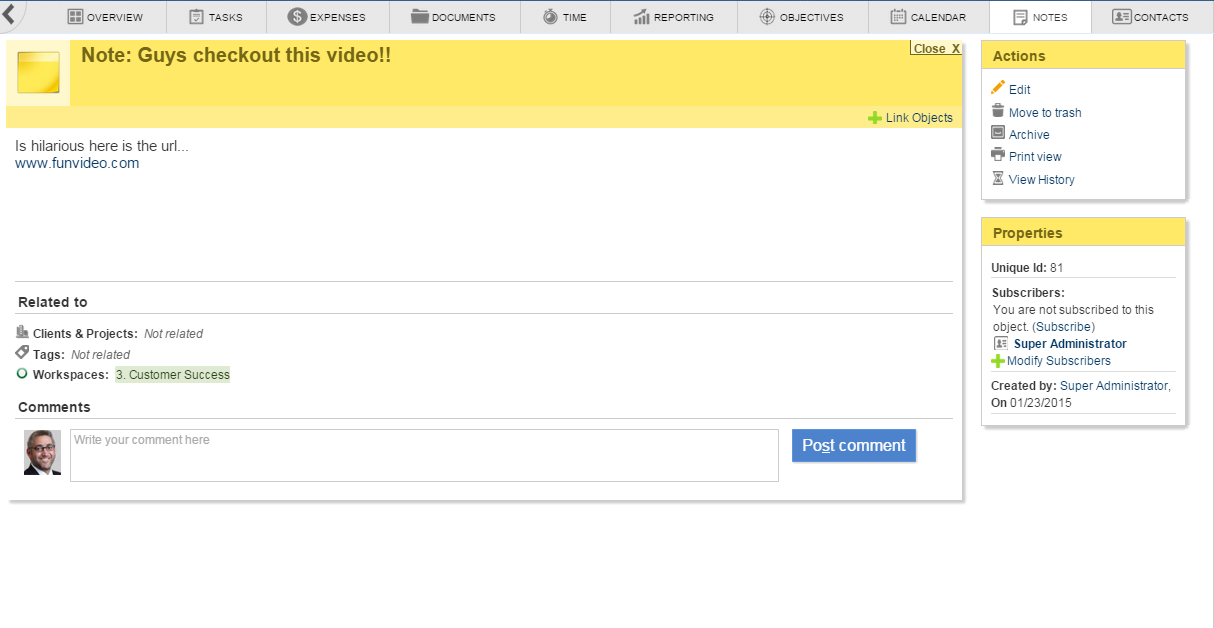Image resolution: width=1214 pixels, height=628 pixels.
Task: Open the Tasks tab
Action: [215, 17]
